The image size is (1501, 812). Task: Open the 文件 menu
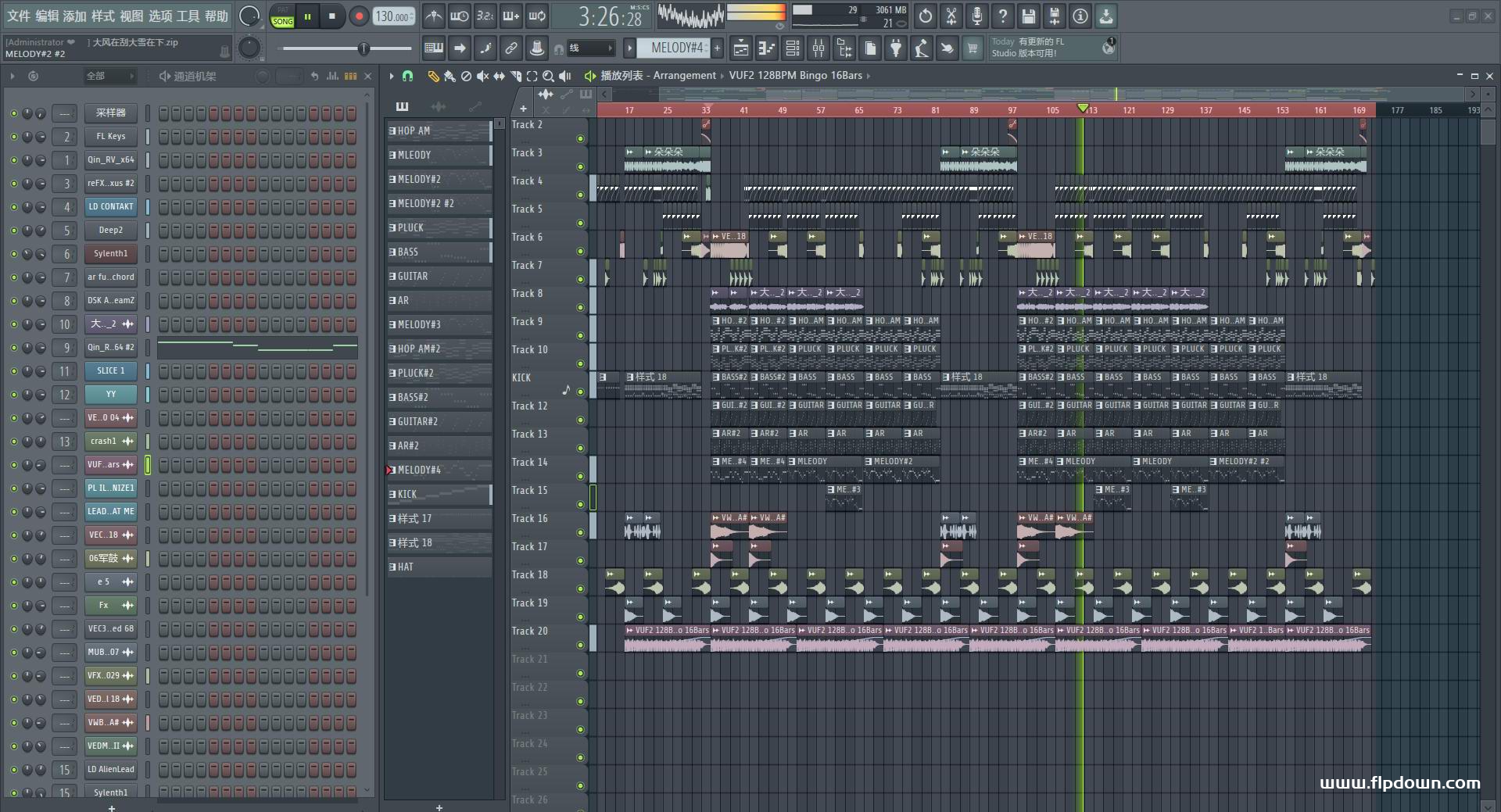[x=19, y=16]
